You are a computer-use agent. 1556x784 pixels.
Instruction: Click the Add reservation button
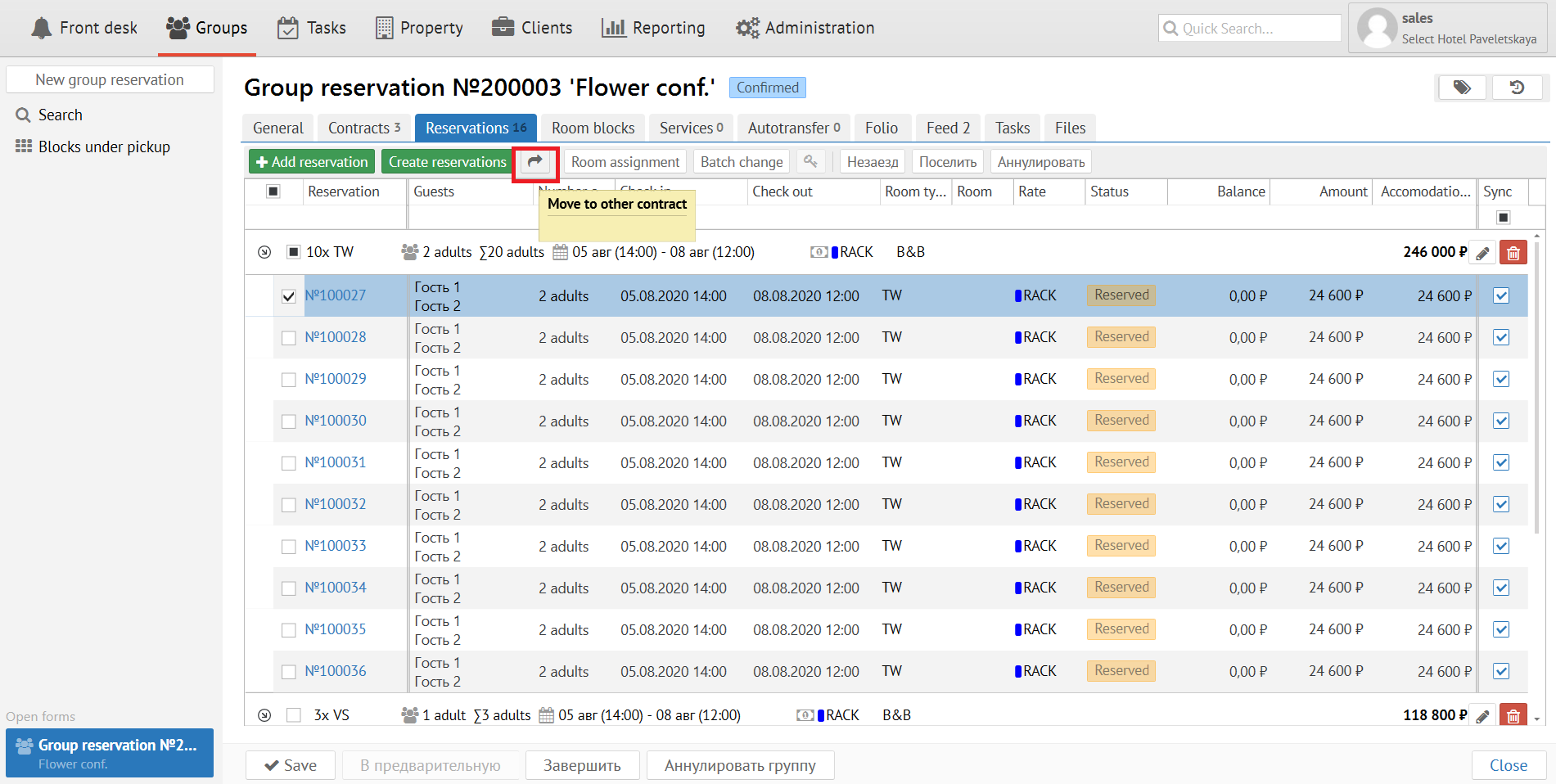pyautogui.click(x=312, y=162)
